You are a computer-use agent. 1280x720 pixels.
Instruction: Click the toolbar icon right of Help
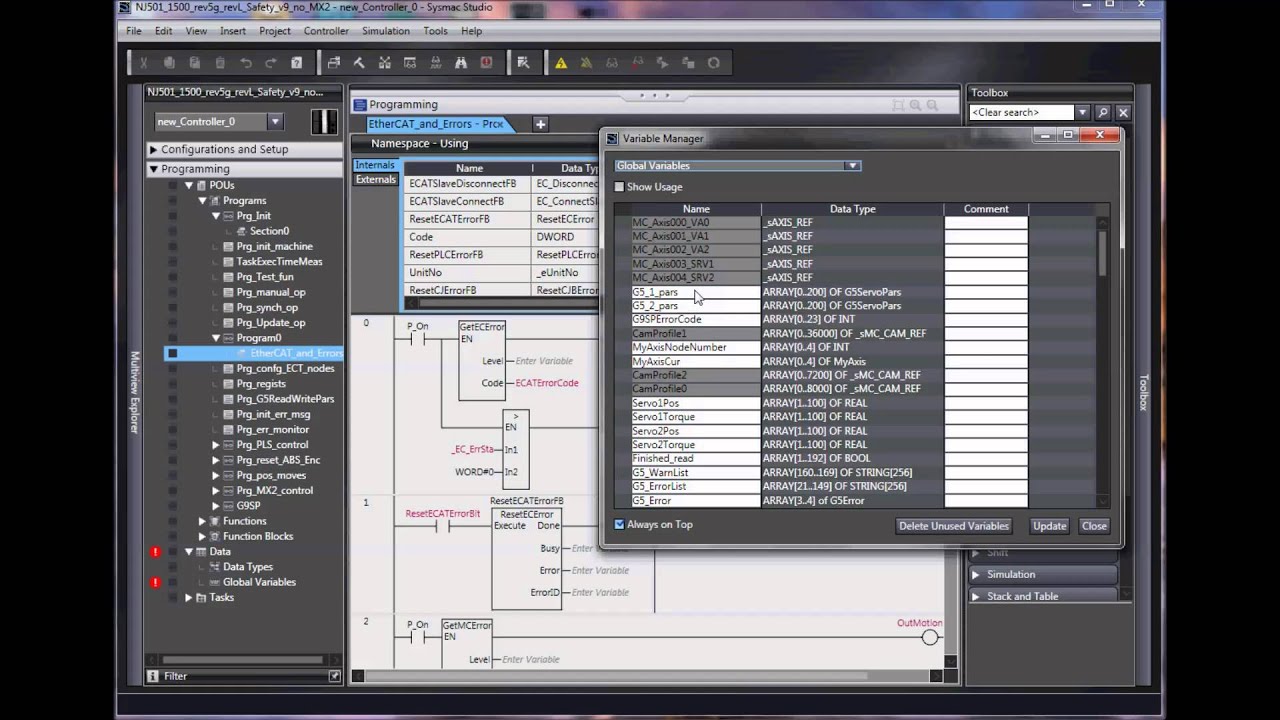[x=334, y=63]
